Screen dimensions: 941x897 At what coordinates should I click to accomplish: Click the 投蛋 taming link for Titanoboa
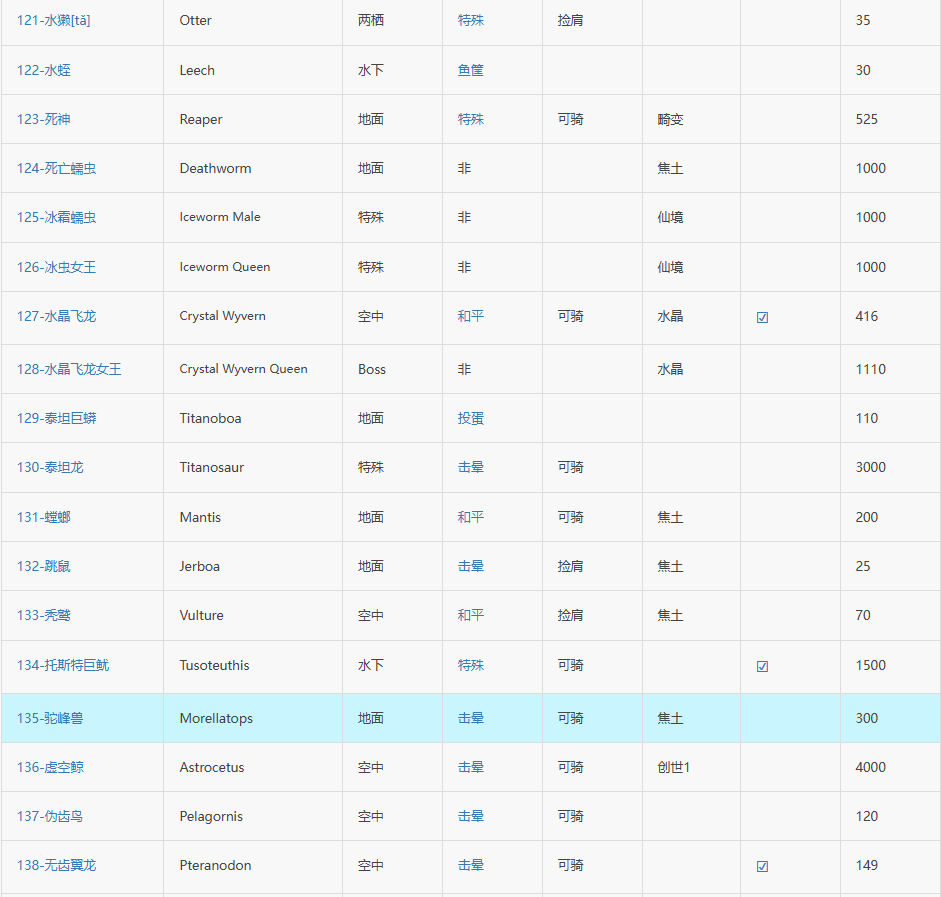click(470, 418)
